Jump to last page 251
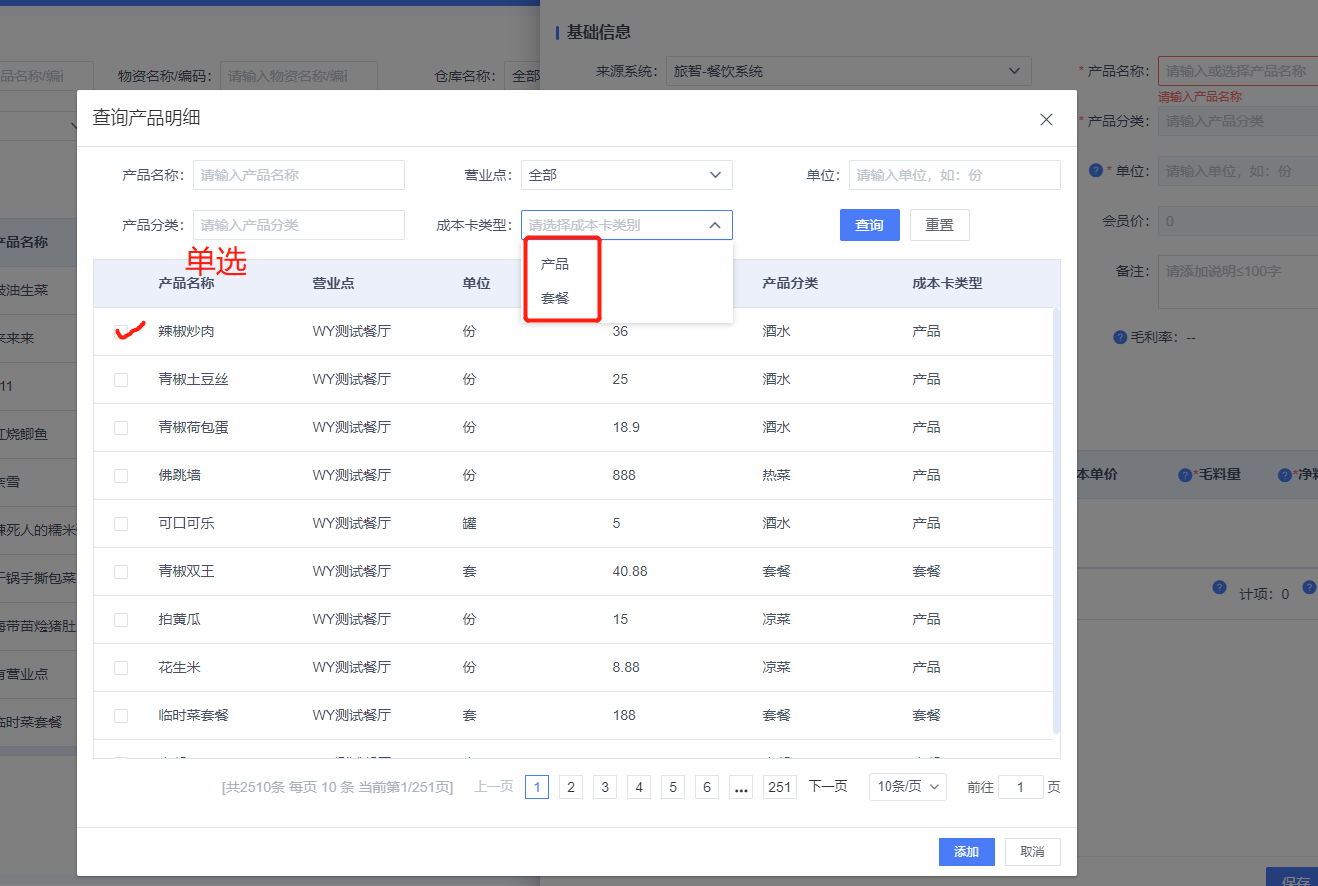Viewport: 1318px width, 886px height. pyautogui.click(x=779, y=787)
